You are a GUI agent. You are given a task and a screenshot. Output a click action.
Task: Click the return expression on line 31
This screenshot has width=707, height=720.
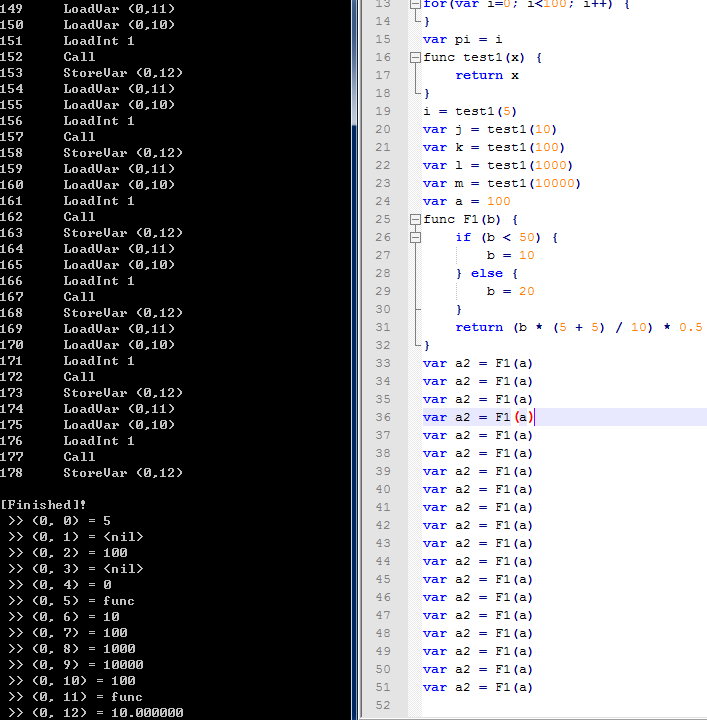pyautogui.click(x=579, y=327)
